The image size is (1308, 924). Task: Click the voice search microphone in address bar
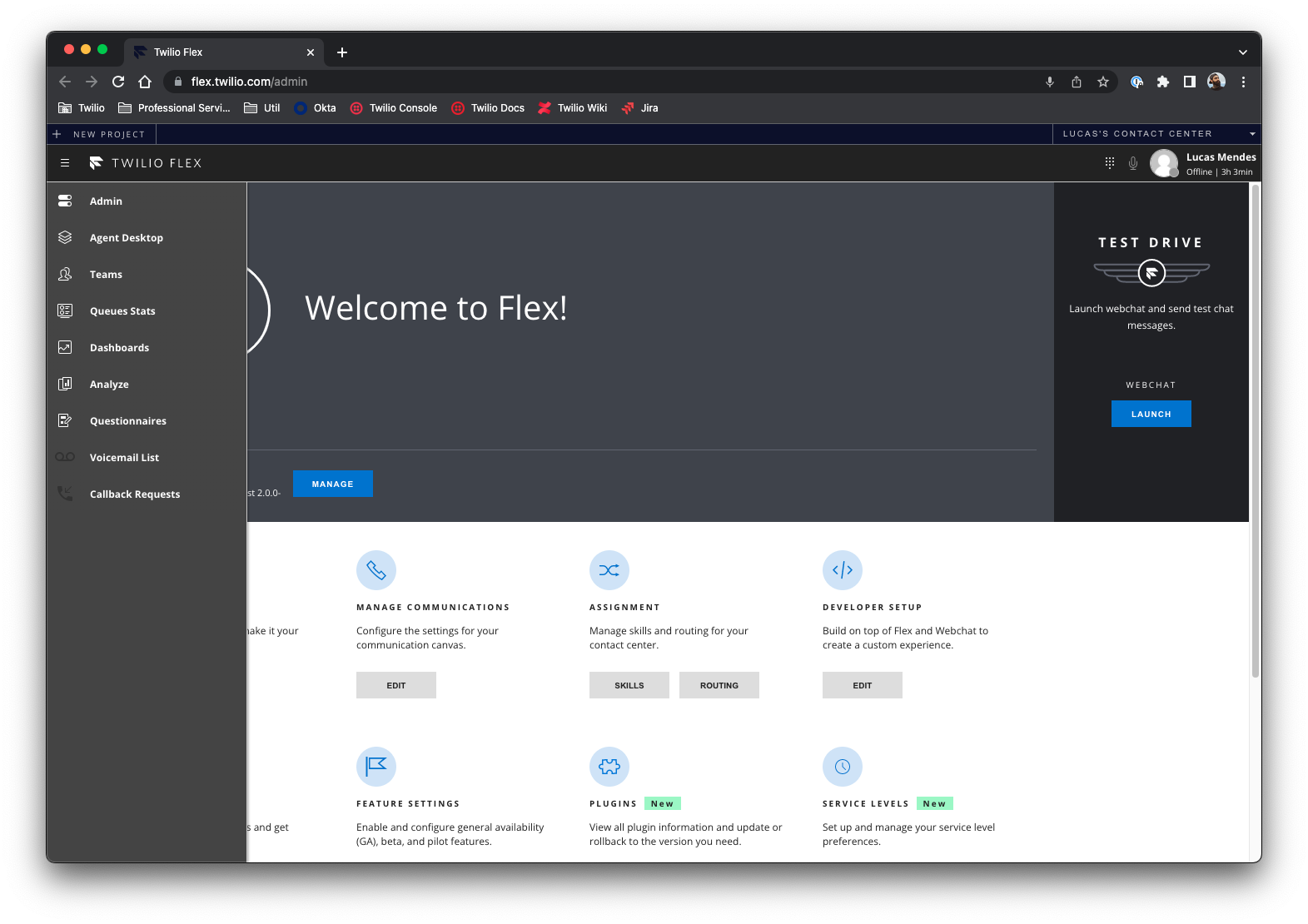point(1050,82)
